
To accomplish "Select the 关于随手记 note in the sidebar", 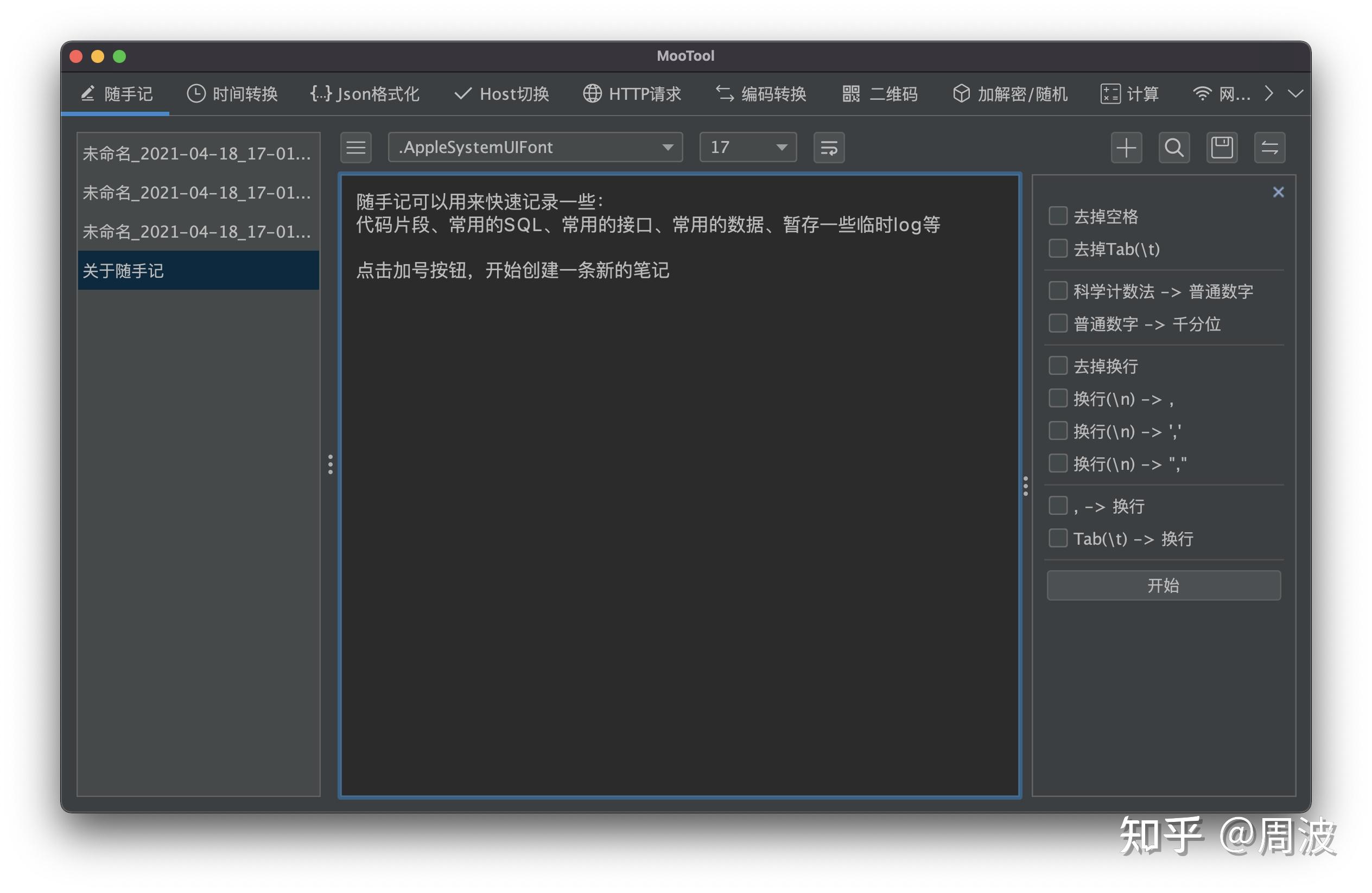I will coord(198,270).
